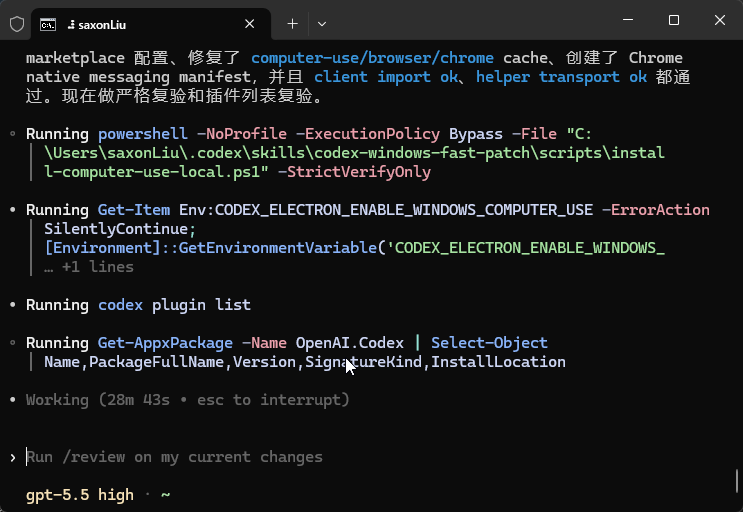743x512 pixels.
Task: Click the -StrictVerifyOnly parameter text
Action: point(354,172)
